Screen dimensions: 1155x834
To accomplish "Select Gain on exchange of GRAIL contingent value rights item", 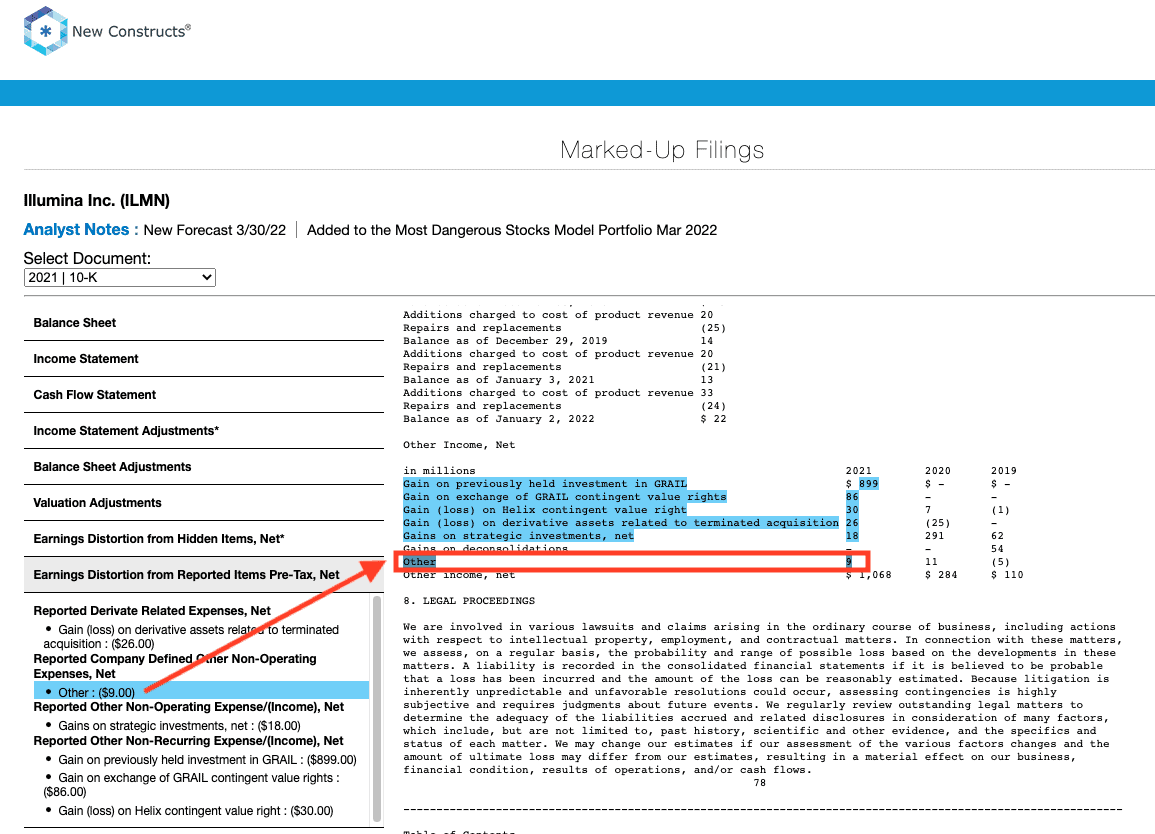I will point(191,785).
